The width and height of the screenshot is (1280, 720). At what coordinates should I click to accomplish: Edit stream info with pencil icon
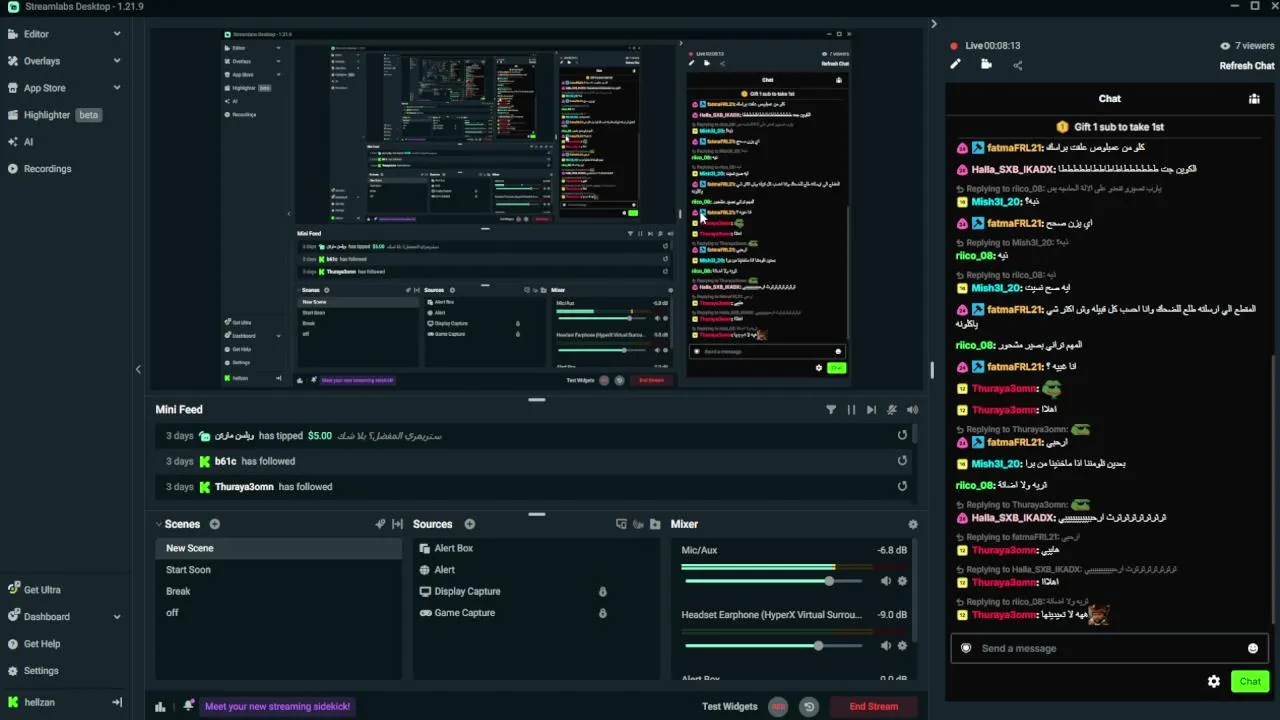(956, 65)
